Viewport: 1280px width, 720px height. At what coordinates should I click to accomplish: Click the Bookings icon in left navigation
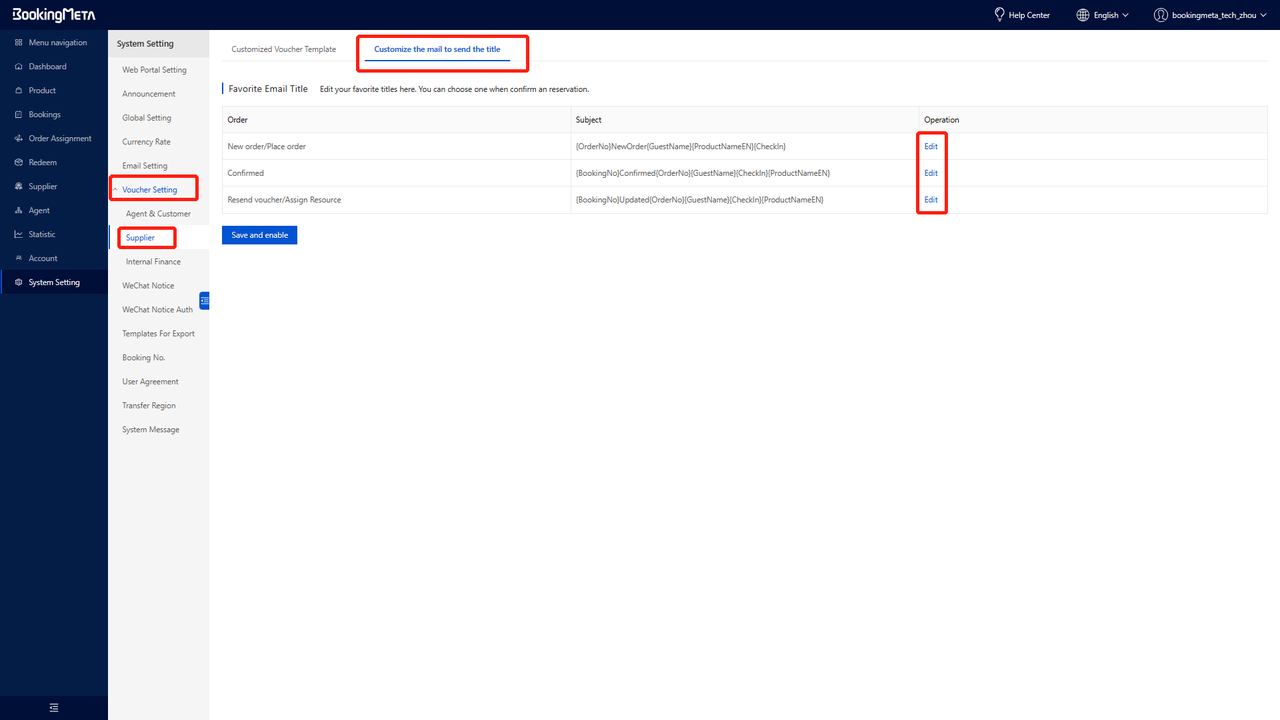(x=19, y=115)
